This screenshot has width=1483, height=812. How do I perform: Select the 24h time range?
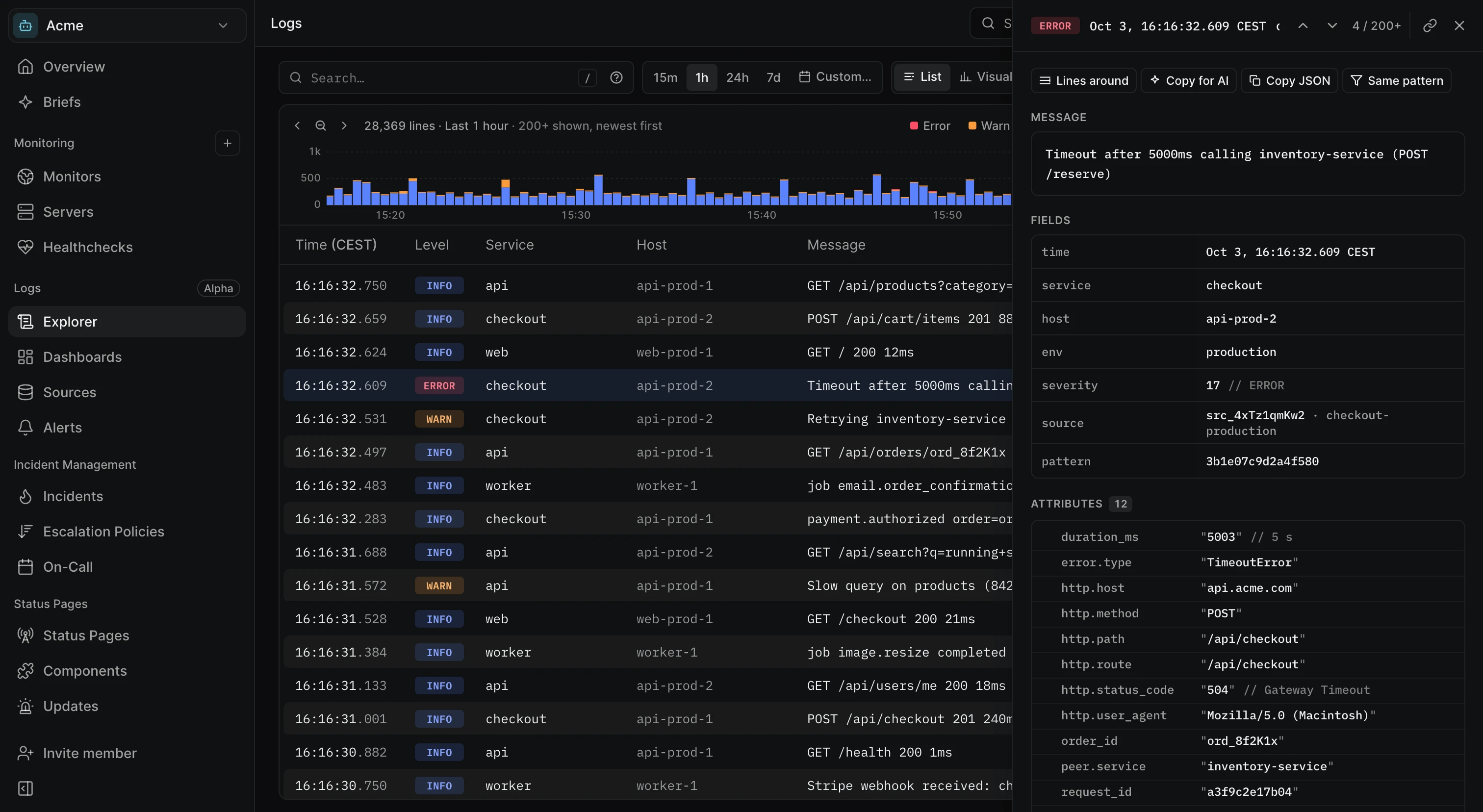737,77
